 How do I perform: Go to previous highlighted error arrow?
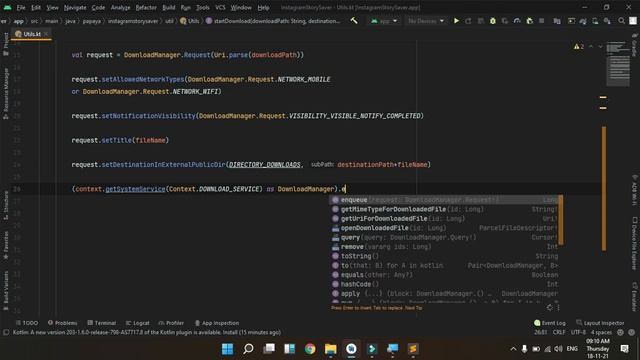click(591, 47)
